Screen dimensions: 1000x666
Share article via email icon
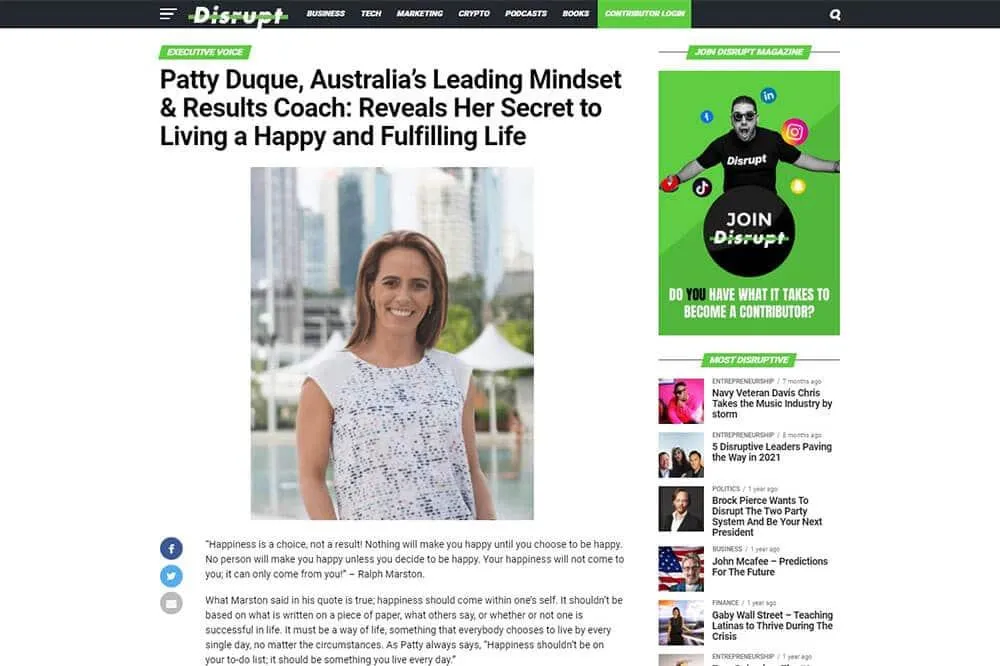(171, 603)
